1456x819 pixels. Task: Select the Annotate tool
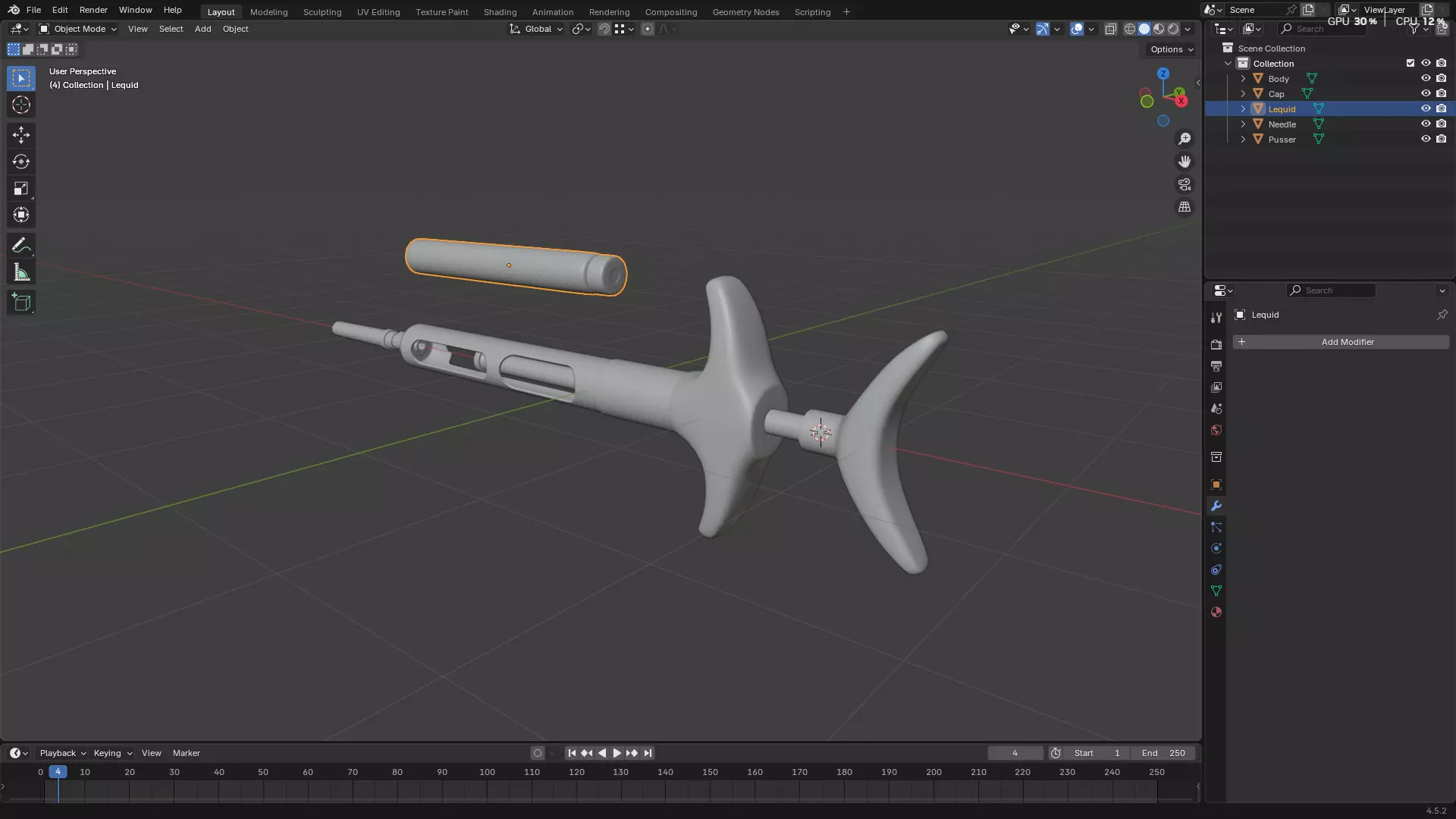[x=21, y=246]
